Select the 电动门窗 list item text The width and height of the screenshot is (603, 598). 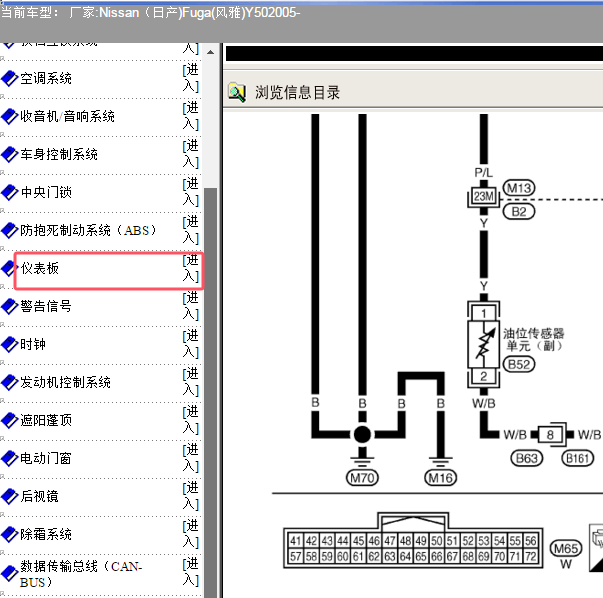(46, 458)
